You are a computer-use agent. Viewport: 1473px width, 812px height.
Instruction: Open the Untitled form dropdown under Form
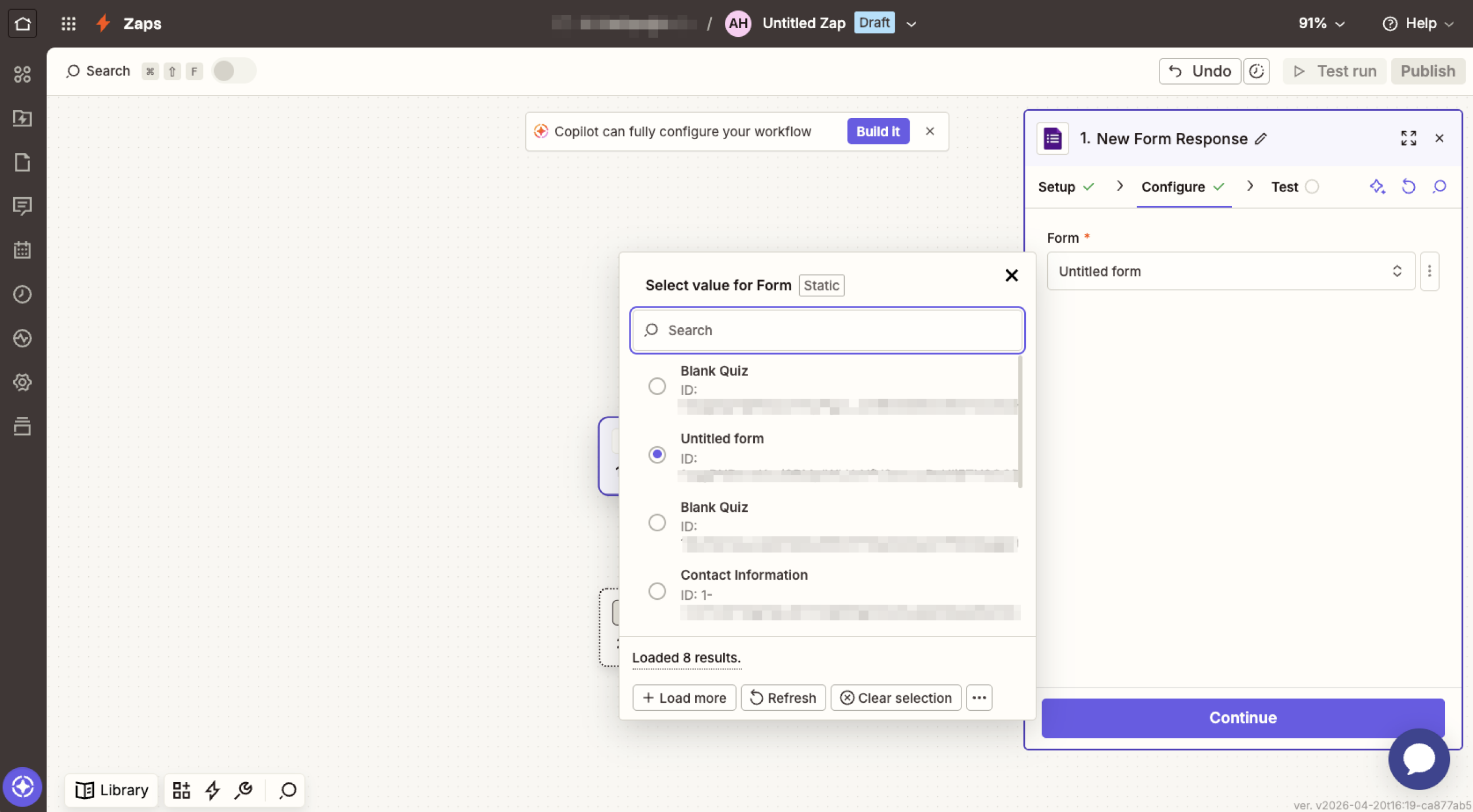point(1230,271)
